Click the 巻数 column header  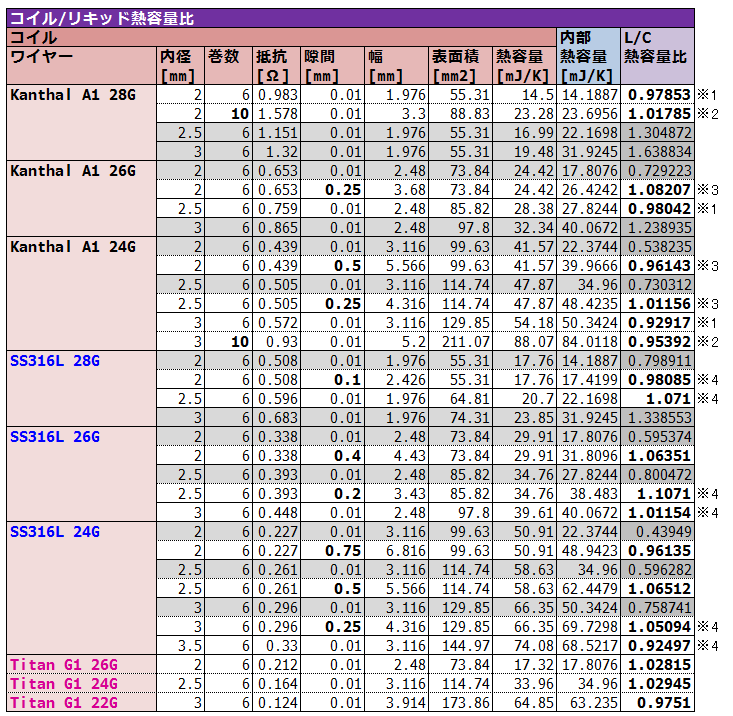click(228, 66)
